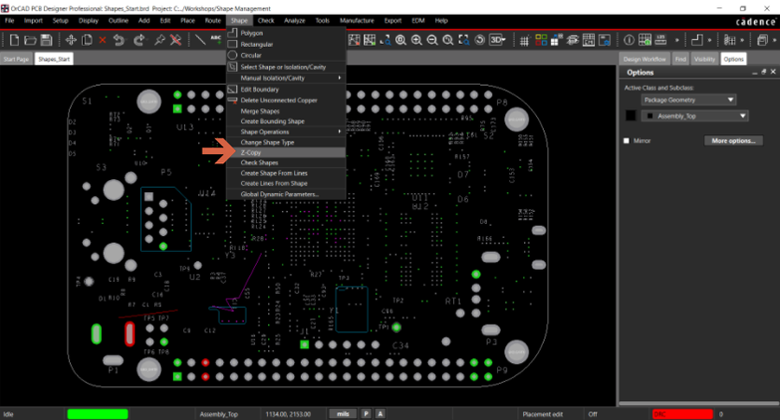Expand overflow arrow beside the L-shaped shape icon
Viewport: 780px width, 420px height.
709,40
